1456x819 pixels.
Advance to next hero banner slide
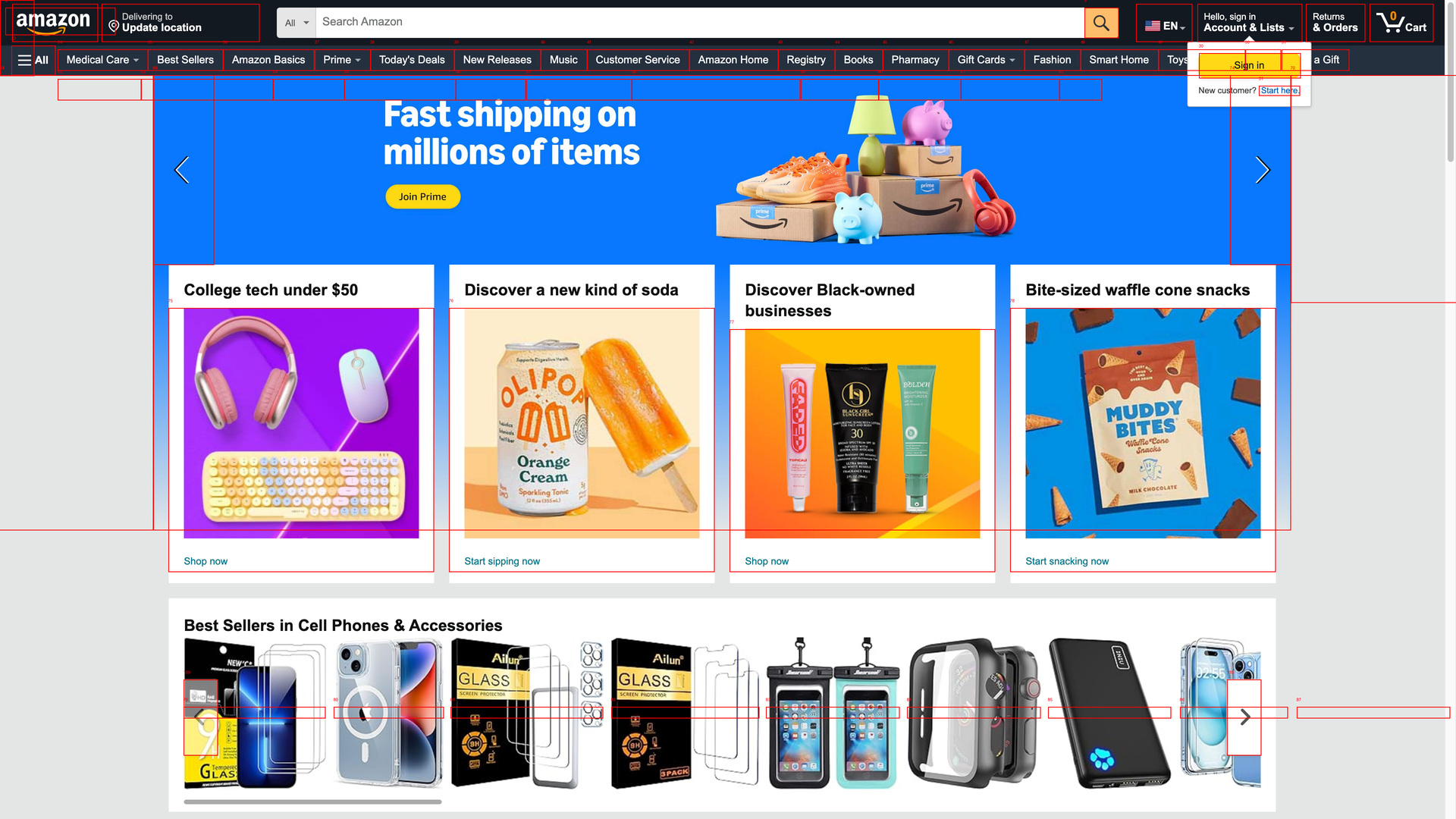[1263, 170]
